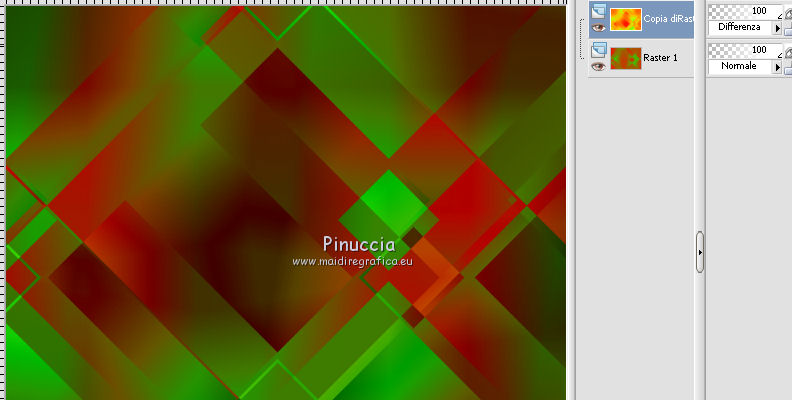Open blend mode arrow next to Differenza
This screenshot has height=400, width=792.
(777, 28)
